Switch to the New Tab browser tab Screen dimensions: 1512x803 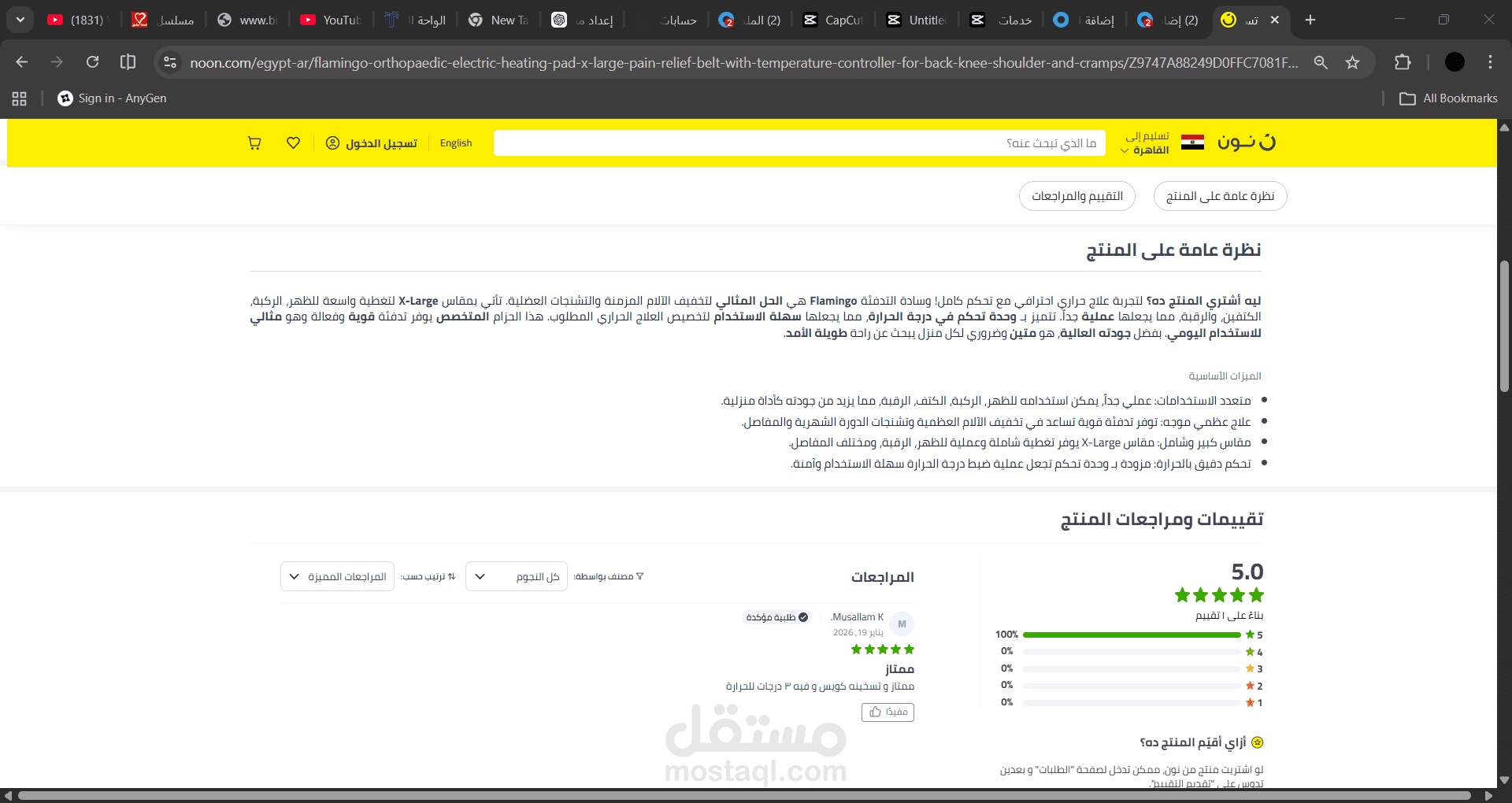498,20
